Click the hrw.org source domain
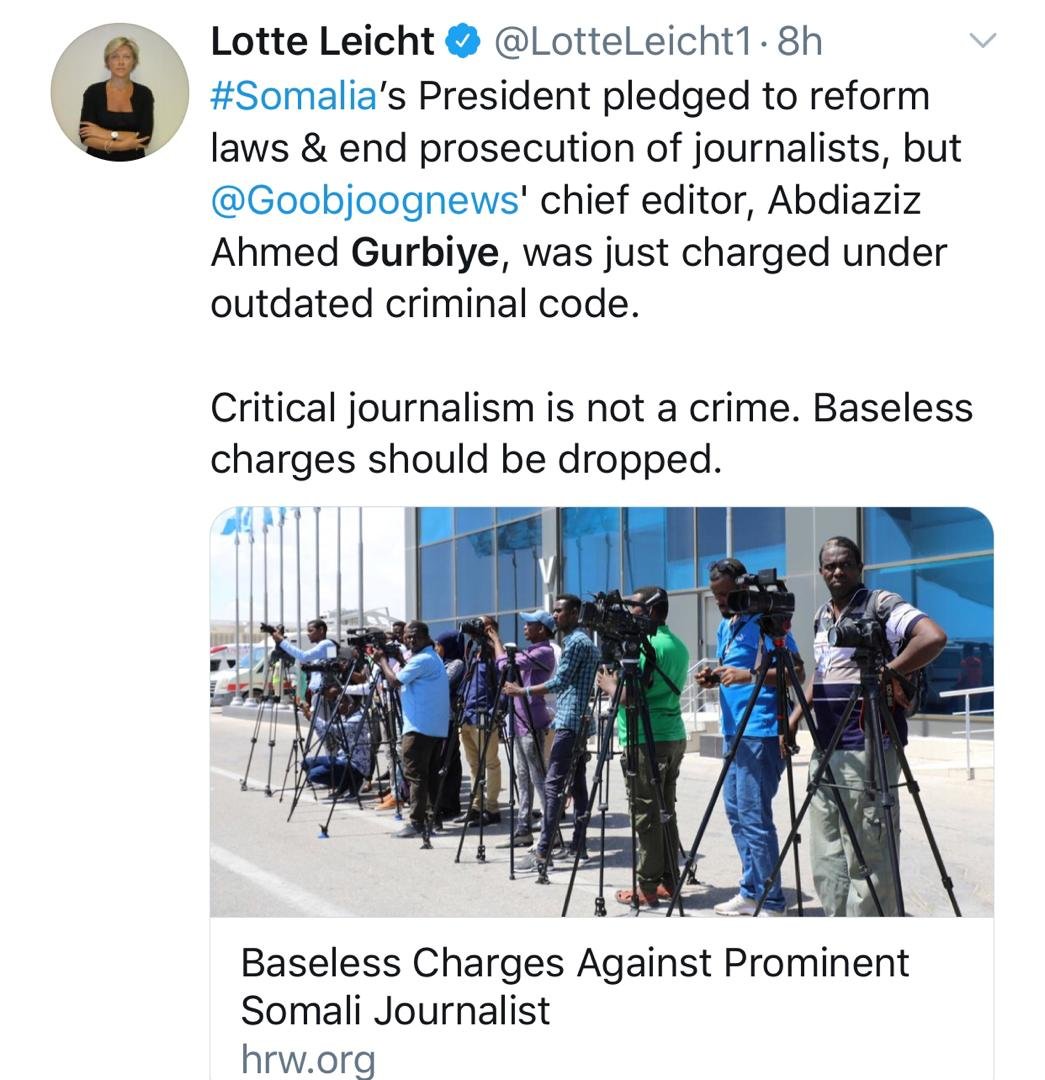Image resolution: width=1045 pixels, height=1080 pixels. click(x=308, y=1059)
